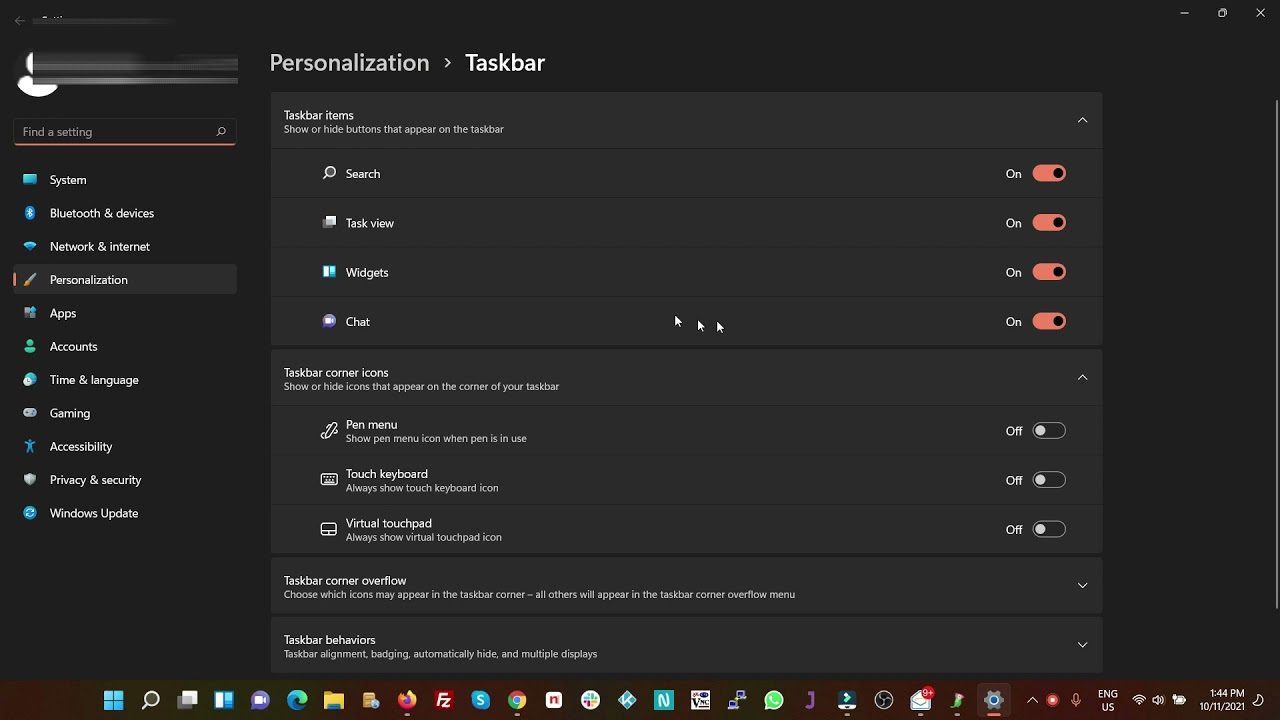This screenshot has height=720, width=1280.
Task: Switch to Google Chrome in taskbar
Action: (517, 700)
